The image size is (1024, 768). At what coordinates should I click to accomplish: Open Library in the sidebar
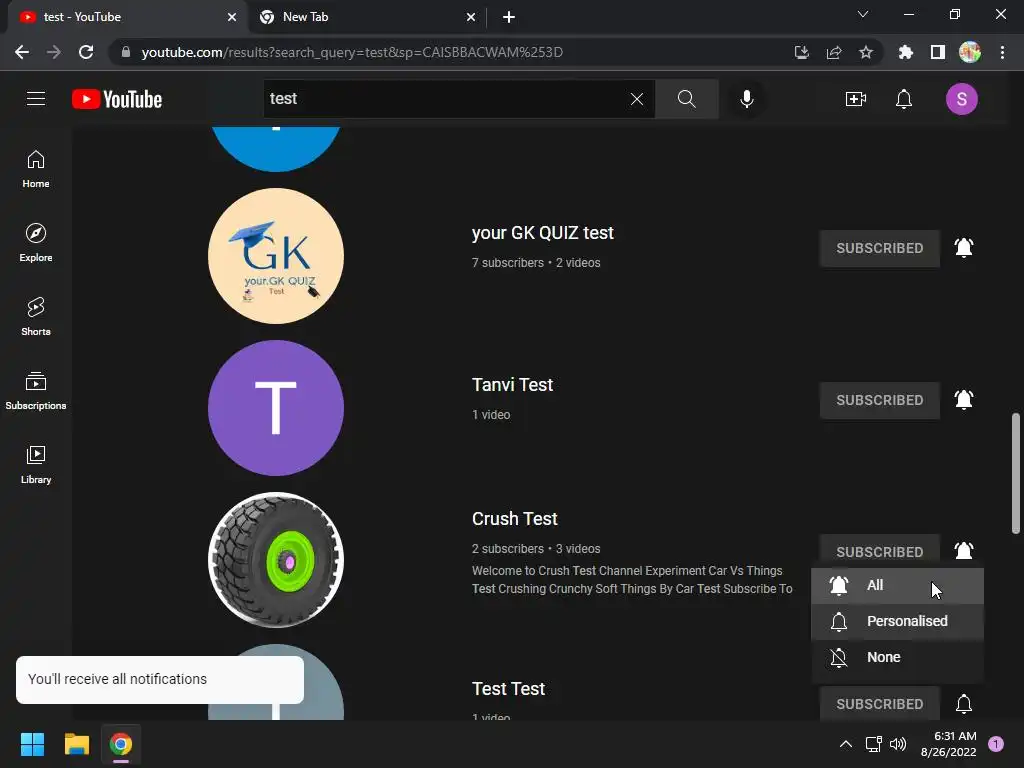click(36, 464)
